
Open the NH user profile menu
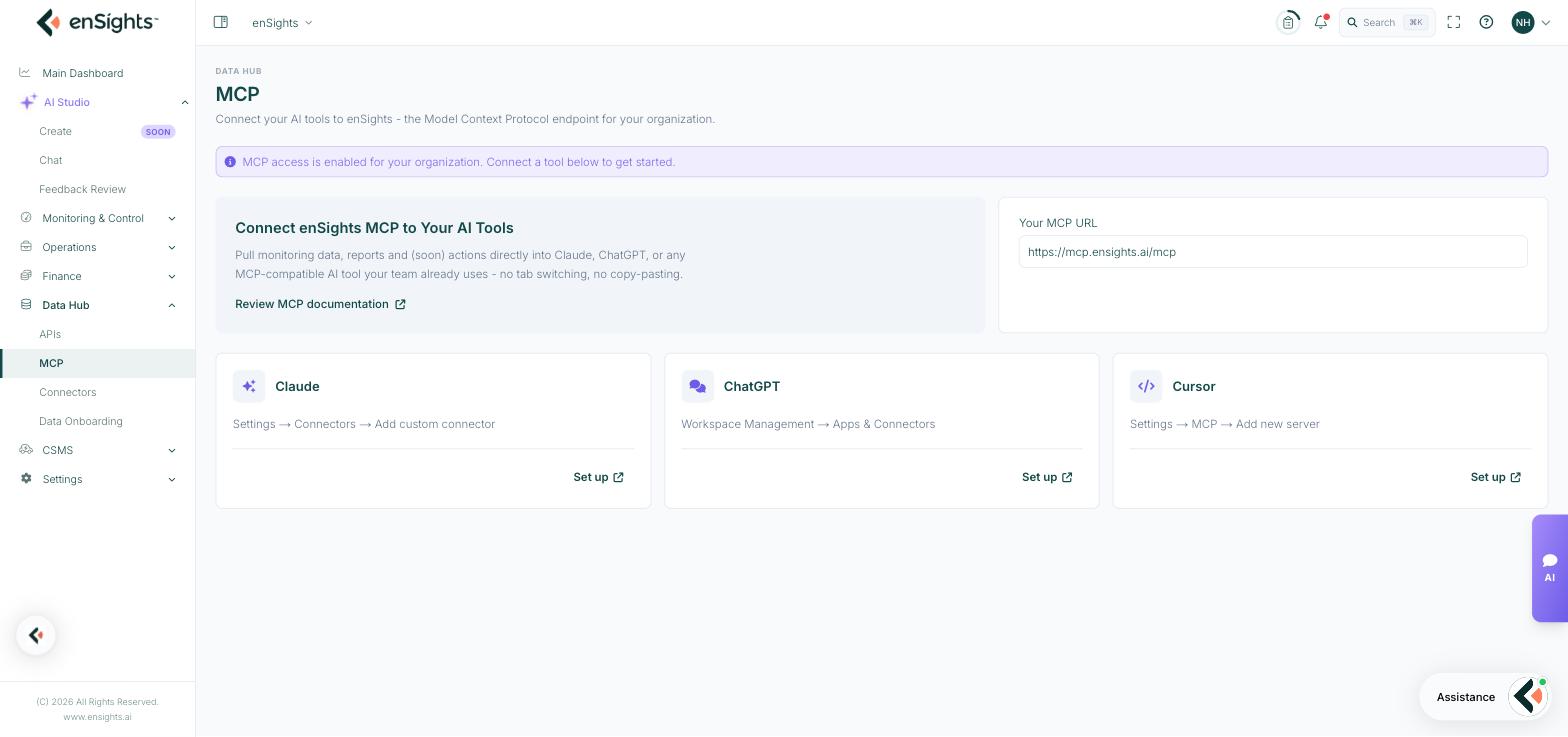(x=1531, y=22)
